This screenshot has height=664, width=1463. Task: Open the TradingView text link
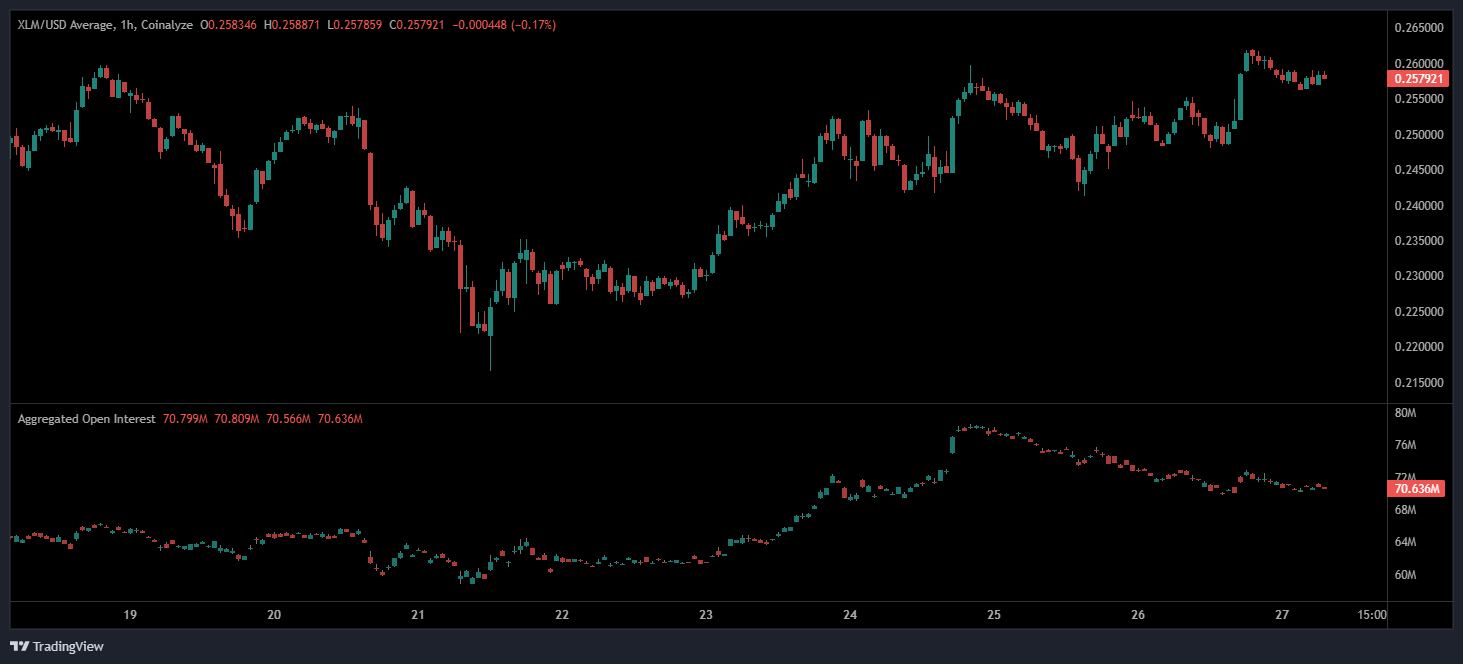[x=67, y=647]
